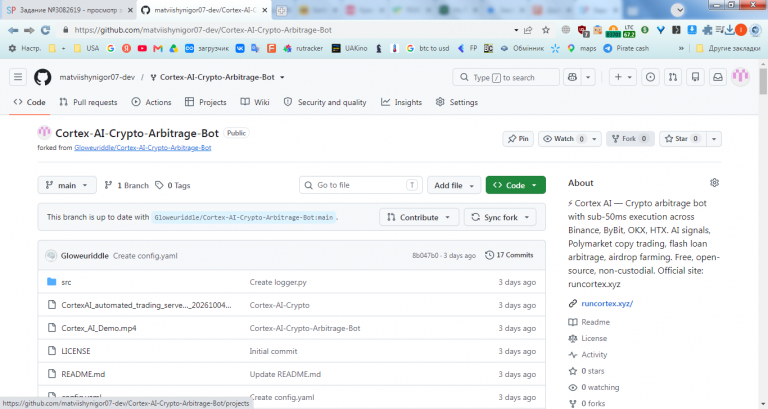768x409 pixels.
Task: Click the browser forward arrow
Action: [x=29, y=30]
